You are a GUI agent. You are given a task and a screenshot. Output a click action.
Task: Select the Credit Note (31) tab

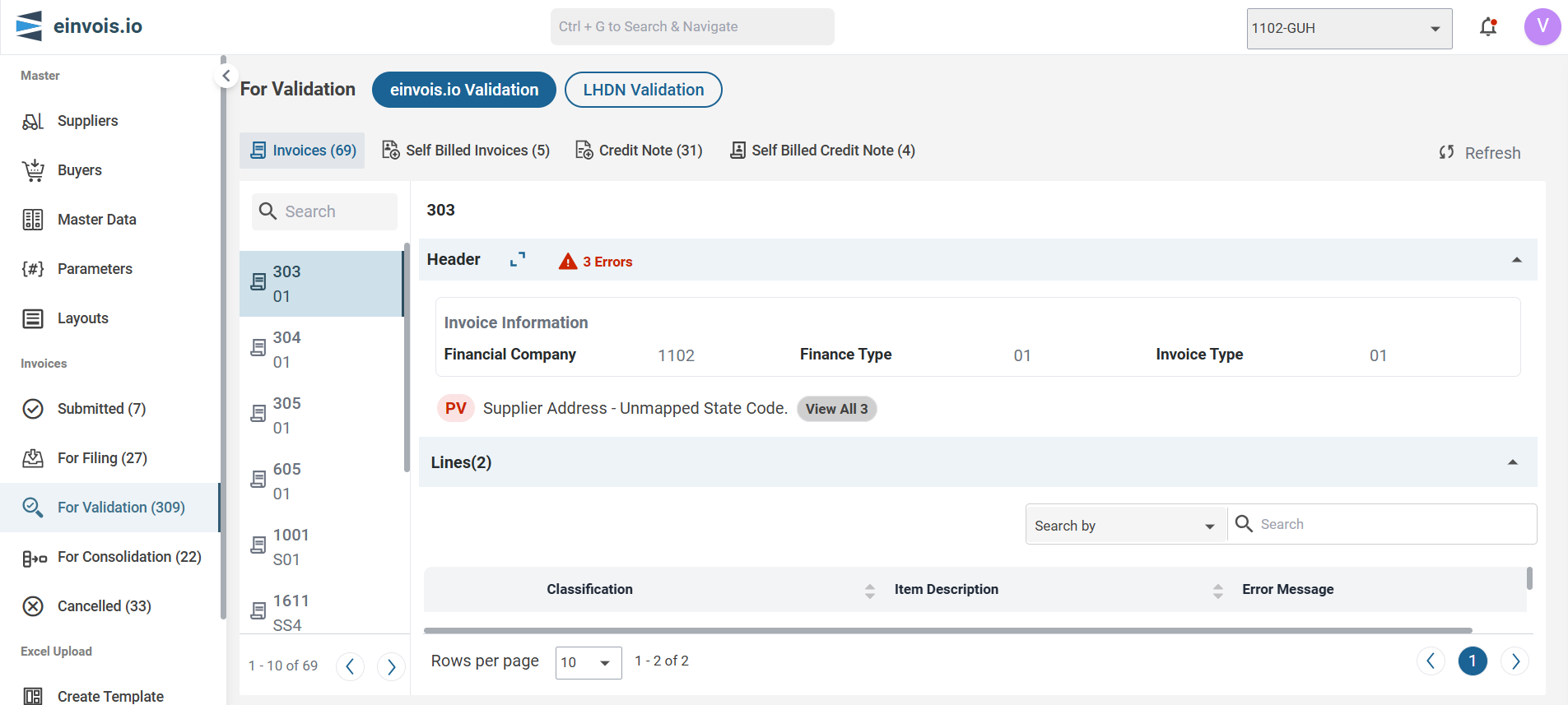coord(639,151)
